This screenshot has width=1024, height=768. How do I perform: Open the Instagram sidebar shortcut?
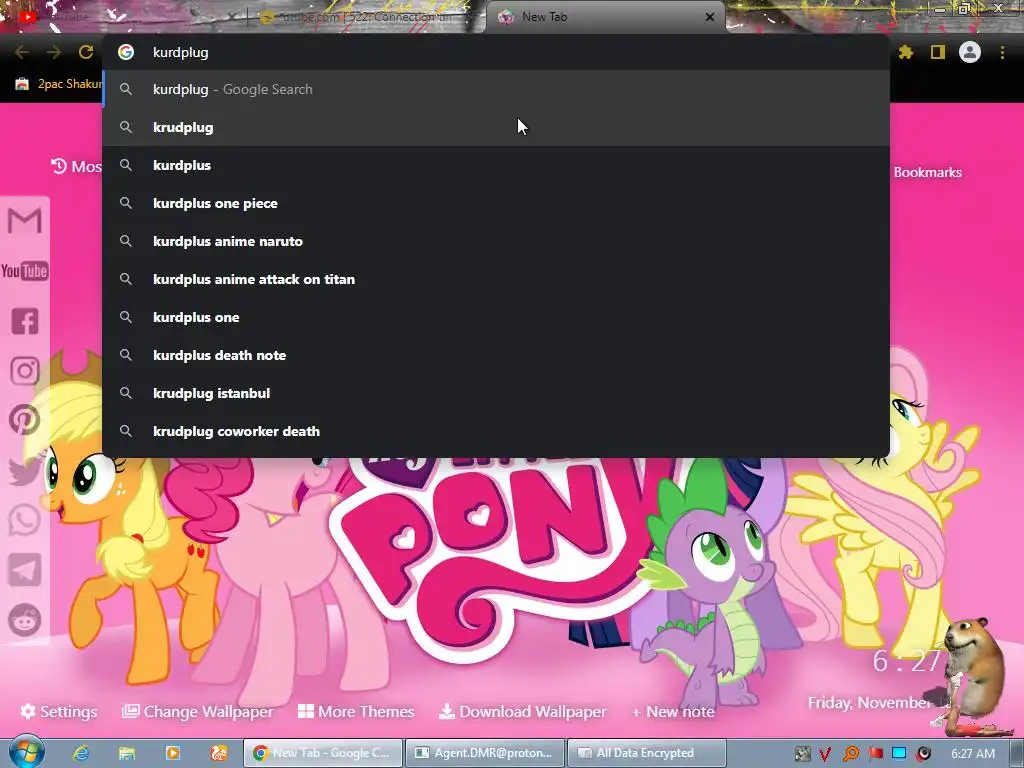25,371
